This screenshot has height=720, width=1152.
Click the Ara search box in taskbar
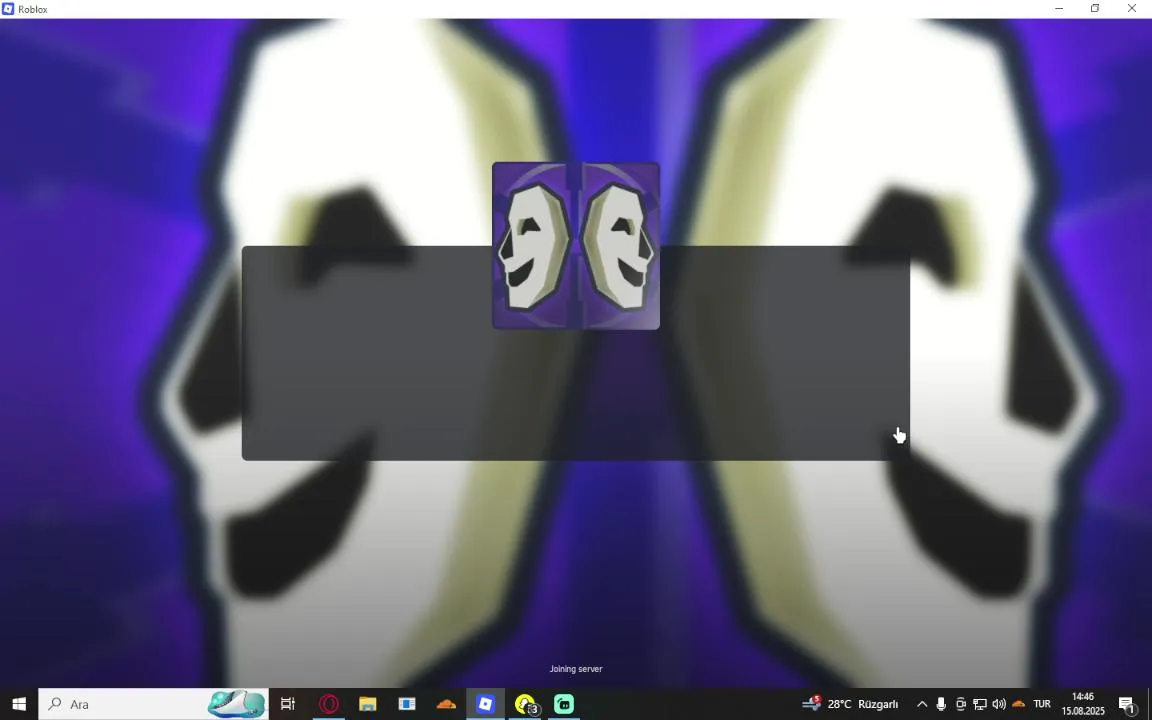pos(154,704)
